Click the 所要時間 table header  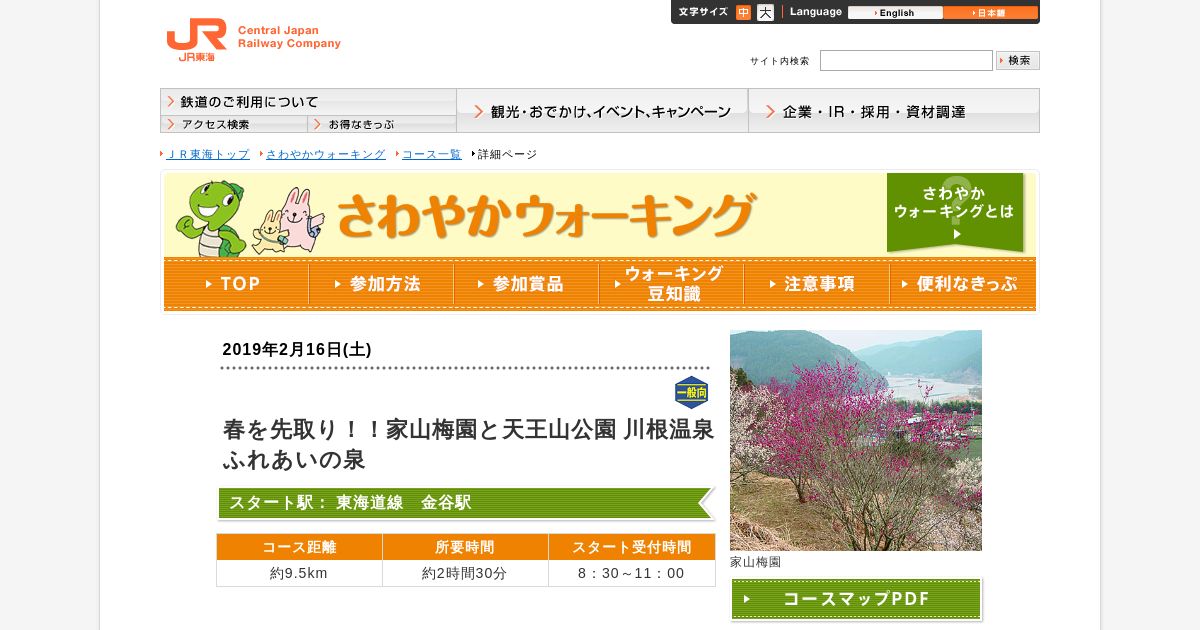point(465,547)
